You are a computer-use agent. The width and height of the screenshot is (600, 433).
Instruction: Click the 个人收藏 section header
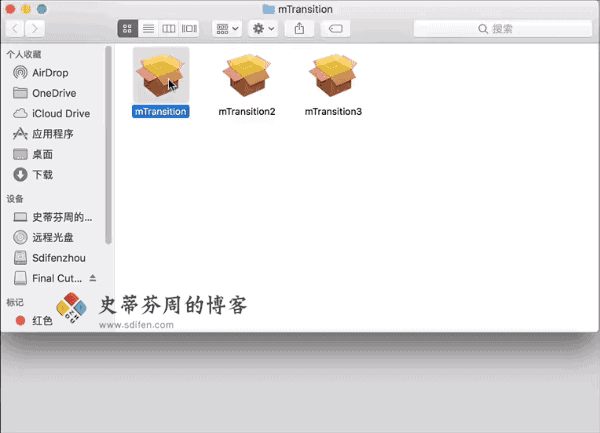24,54
